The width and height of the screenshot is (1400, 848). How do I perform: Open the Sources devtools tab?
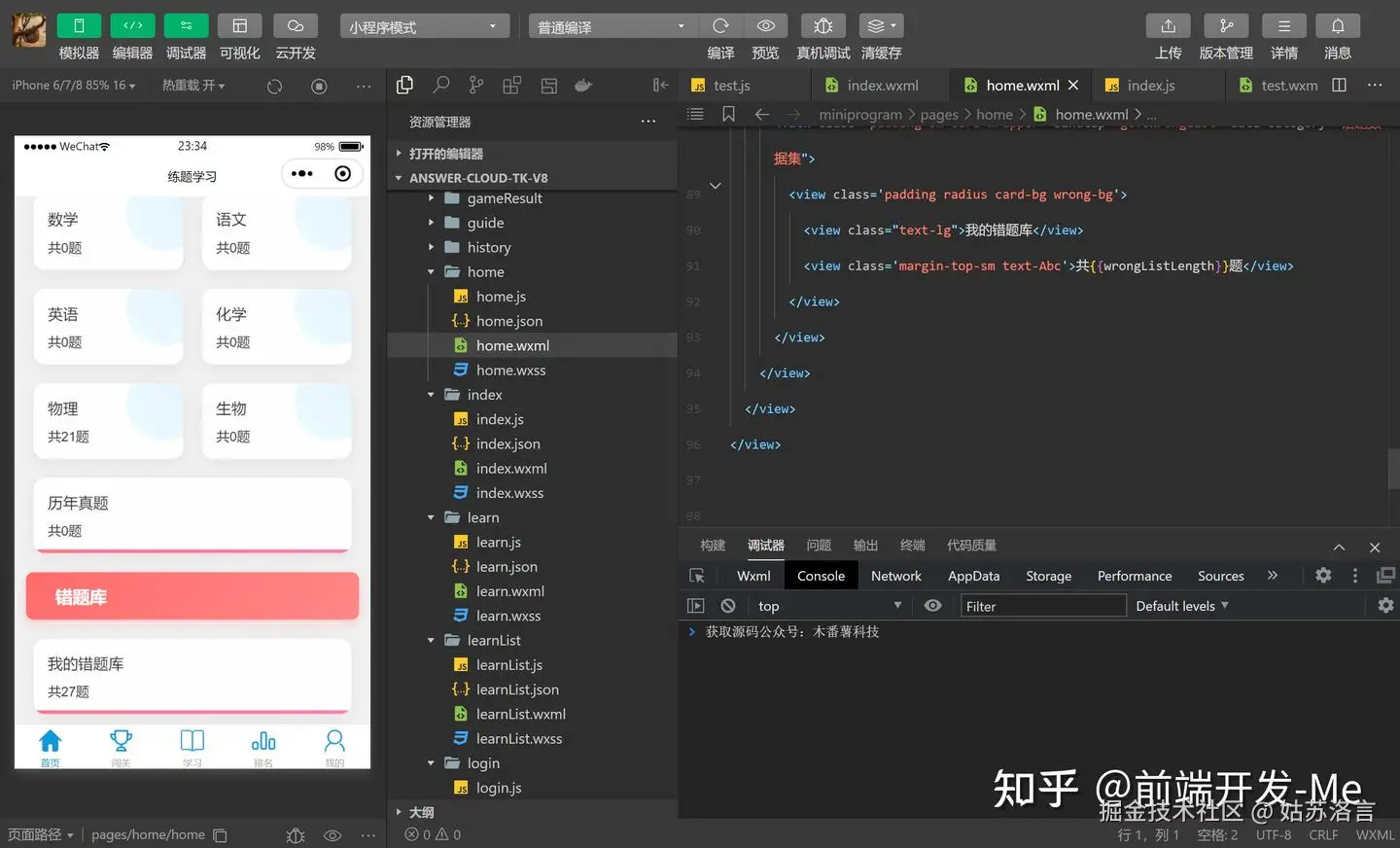click(1220, 576)
